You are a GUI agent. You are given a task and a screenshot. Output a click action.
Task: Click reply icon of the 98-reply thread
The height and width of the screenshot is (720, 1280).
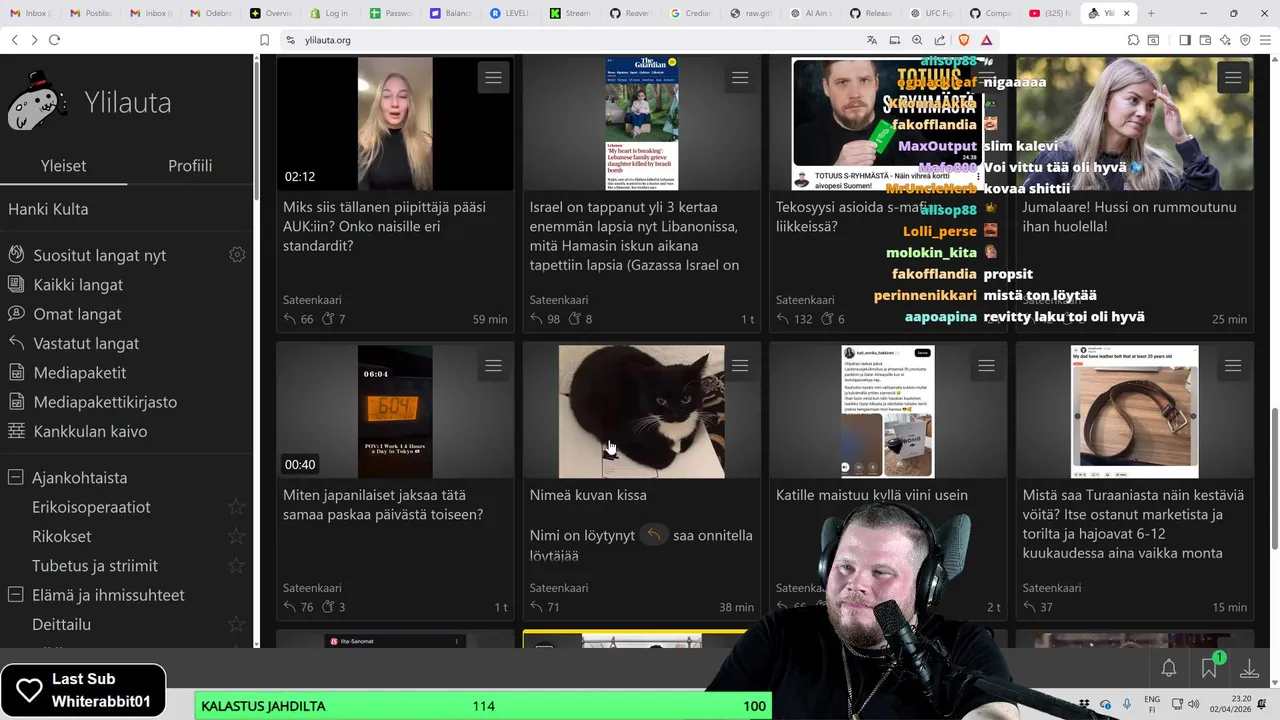point(537,319)
